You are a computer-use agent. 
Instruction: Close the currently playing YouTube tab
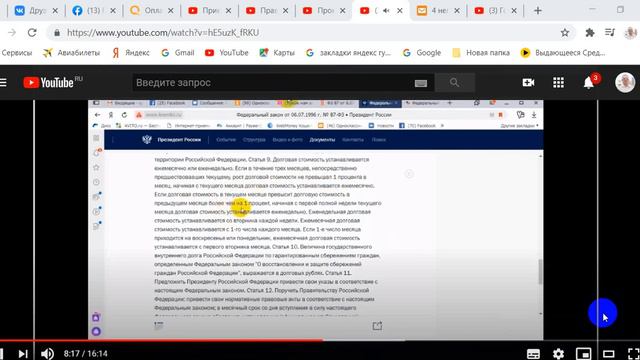click(x=400, y=11)
